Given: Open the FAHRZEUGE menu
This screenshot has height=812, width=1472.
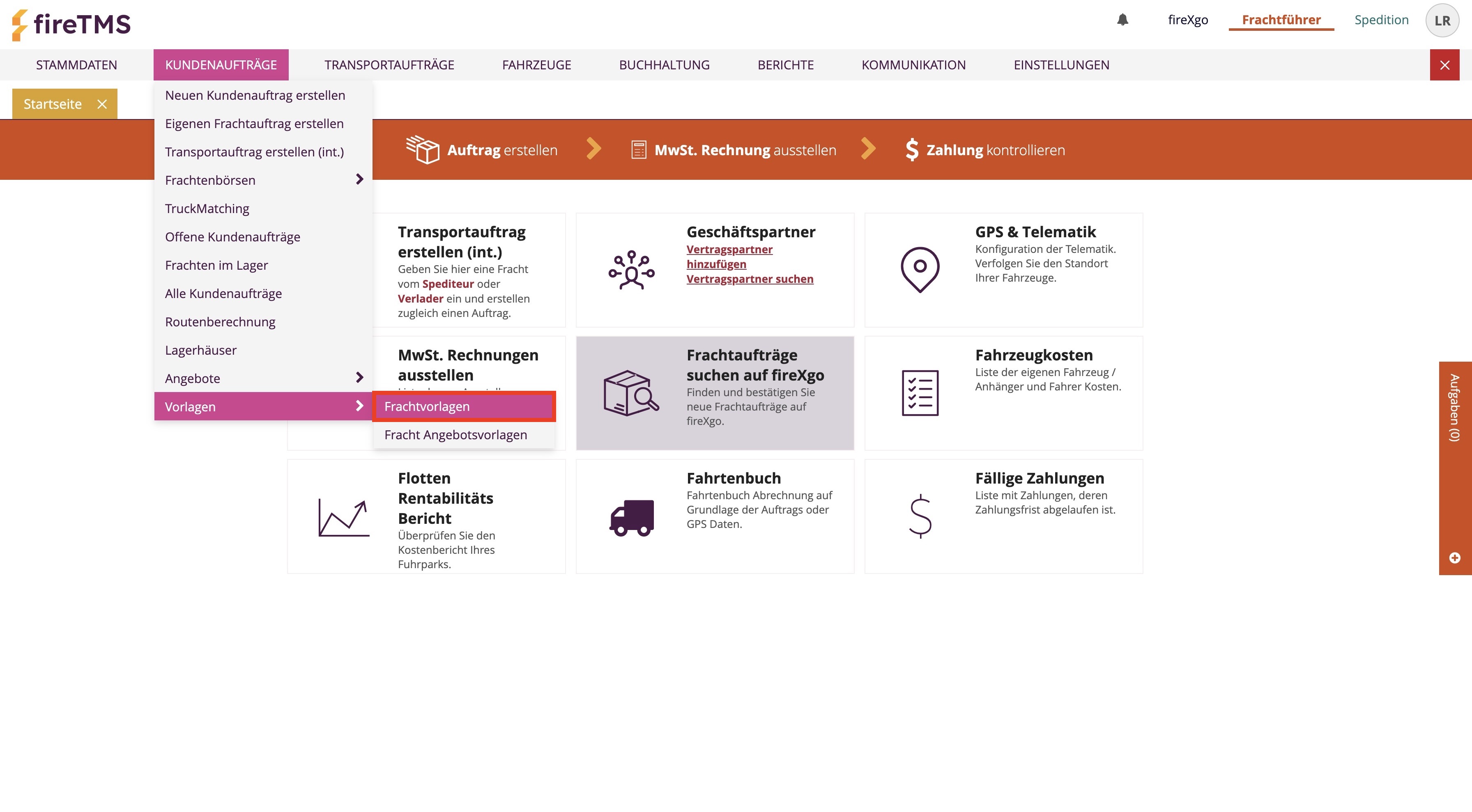Looking at the screenshot, I should click(x=536, y=65).
